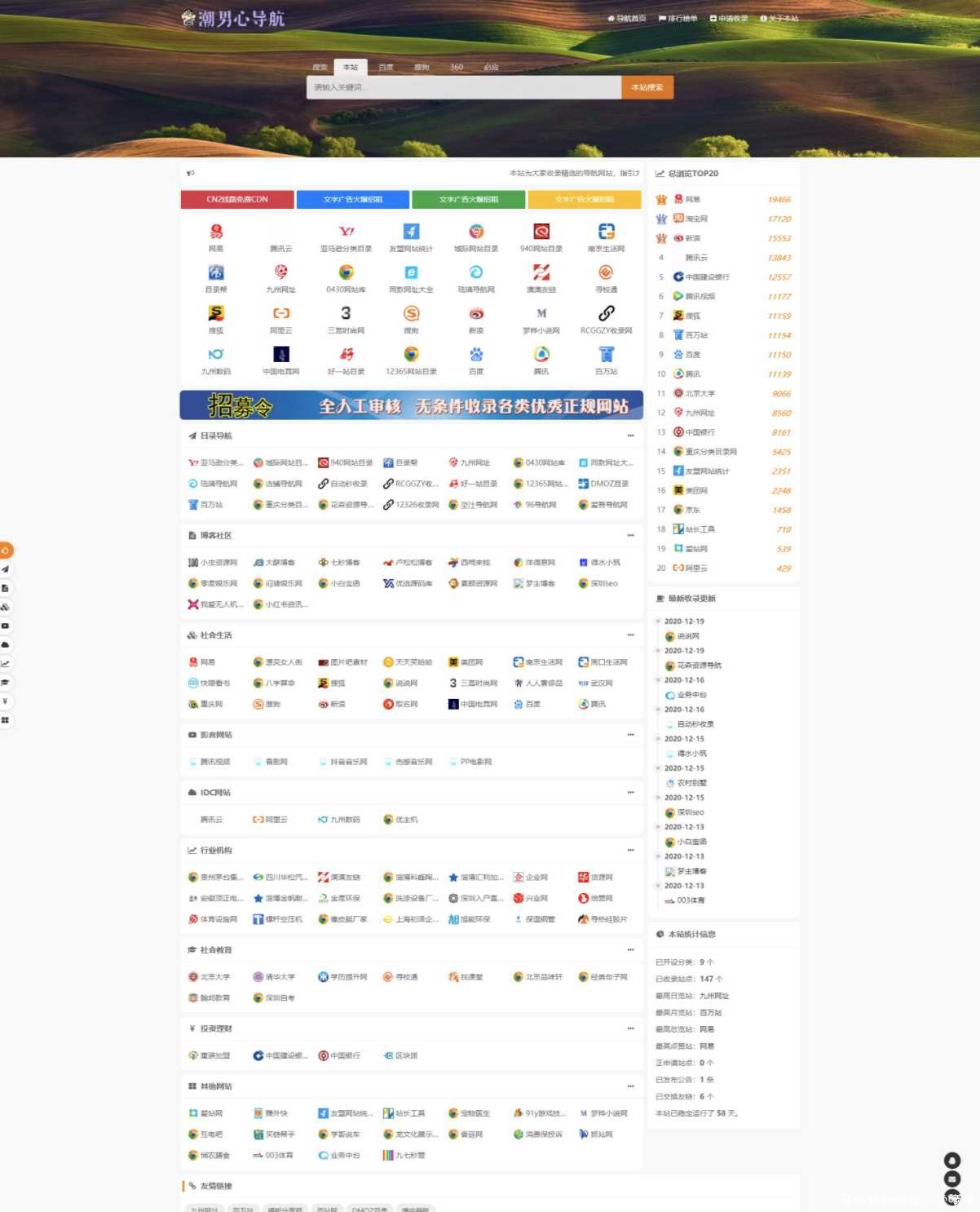Open the 招募令 recruitment banner

pyautogui.click(x=412, y=405)
